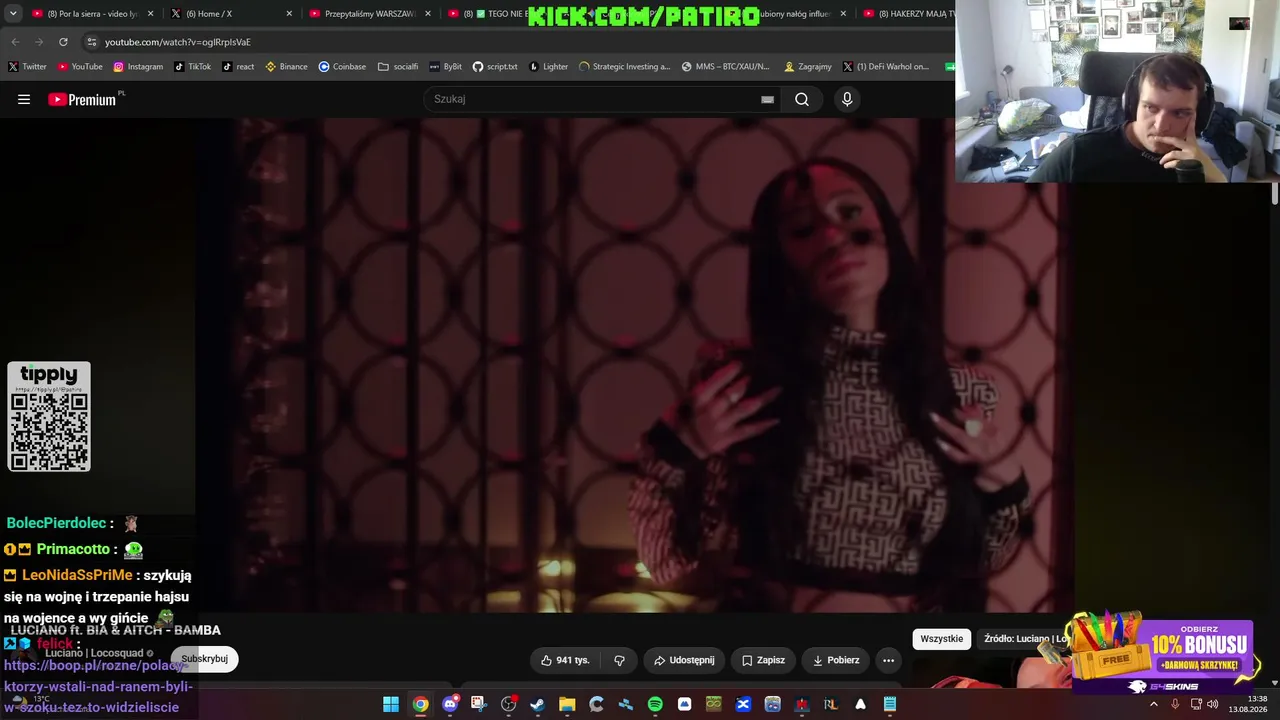Open the ByBit bookmark

(445, 67)
